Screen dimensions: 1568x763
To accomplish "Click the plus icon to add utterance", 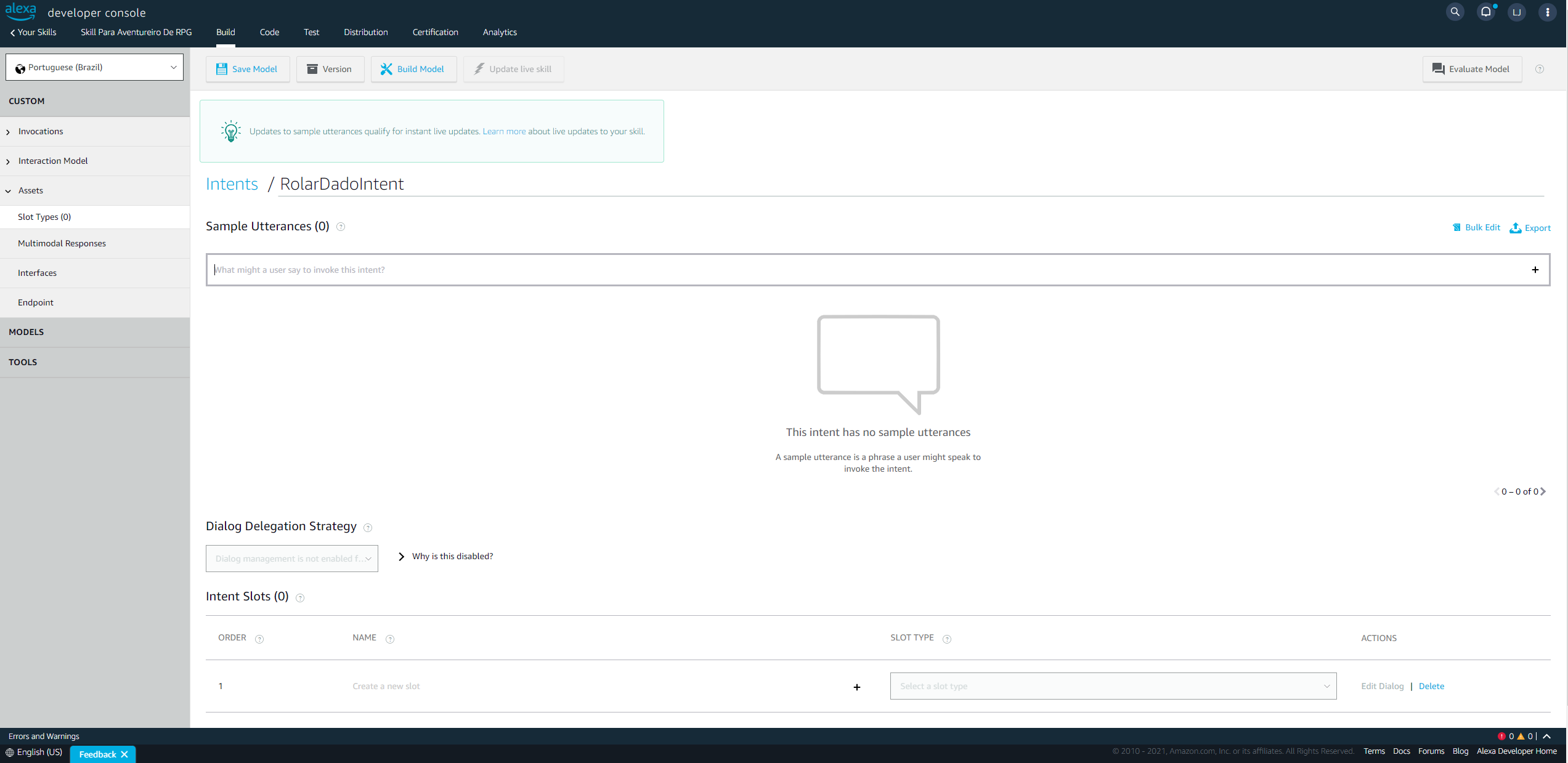I will [x=1535, y=270].
